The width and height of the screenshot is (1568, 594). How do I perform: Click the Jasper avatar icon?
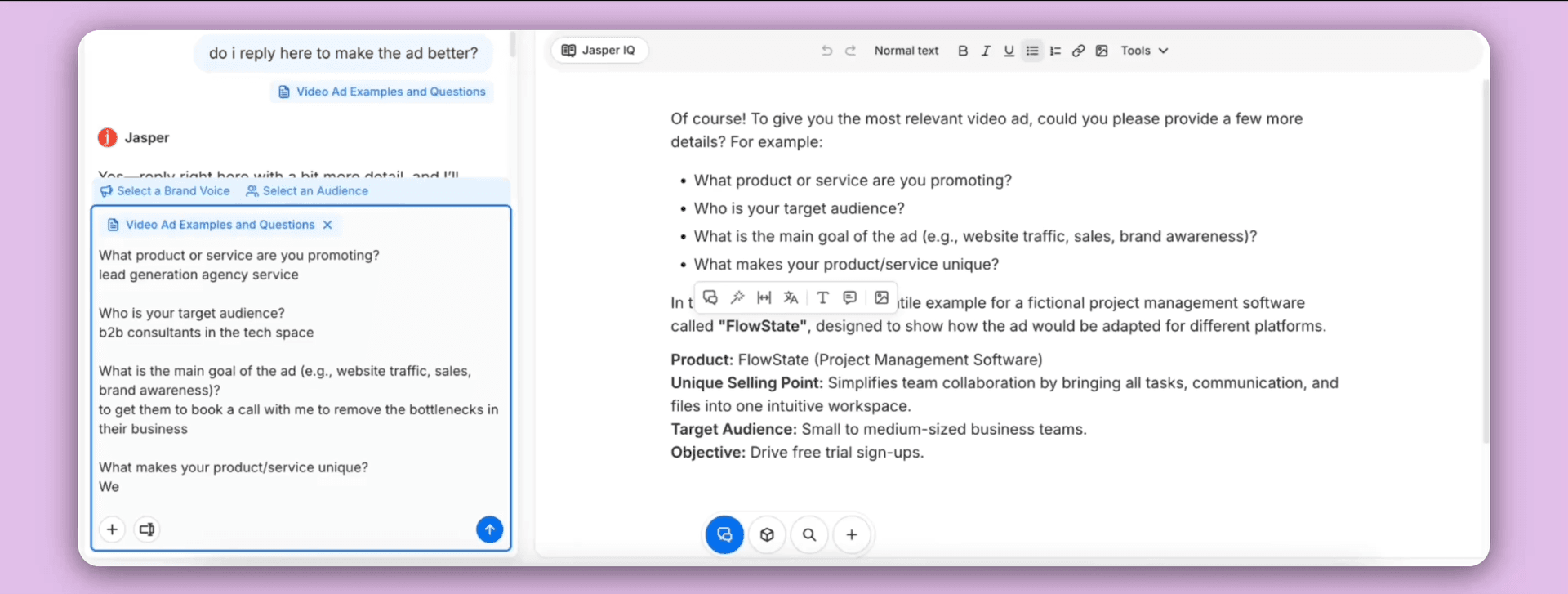[x=107, y=137]
